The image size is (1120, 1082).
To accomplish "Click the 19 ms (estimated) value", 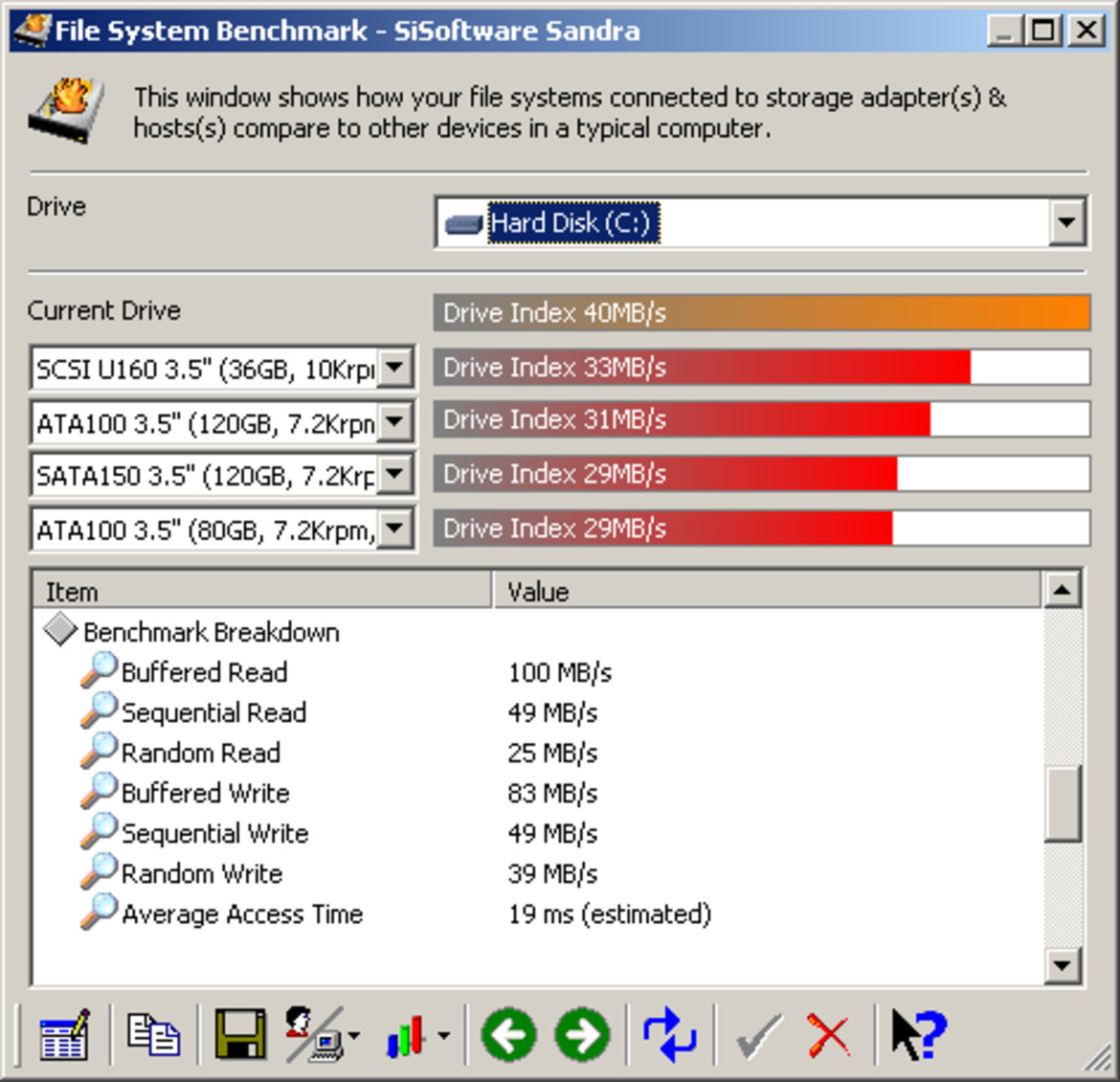I will click(609, 914).
